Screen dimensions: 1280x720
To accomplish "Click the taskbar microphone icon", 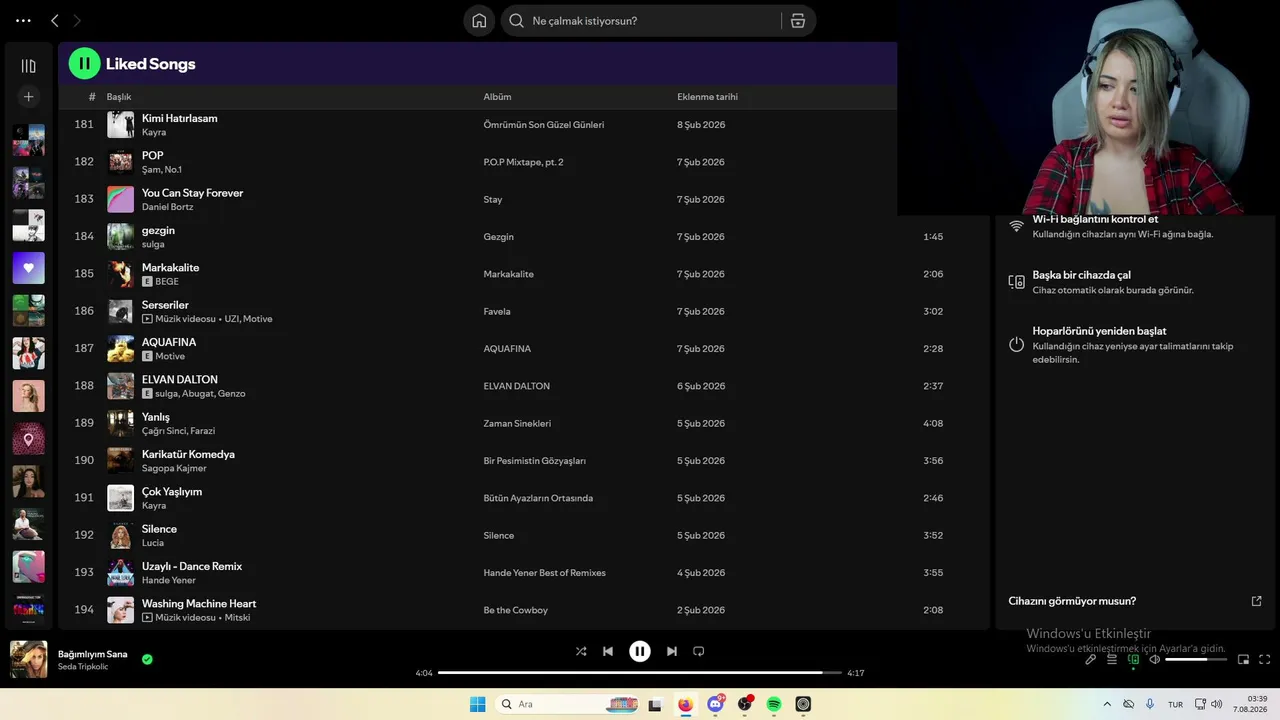I will (1150, 704).
